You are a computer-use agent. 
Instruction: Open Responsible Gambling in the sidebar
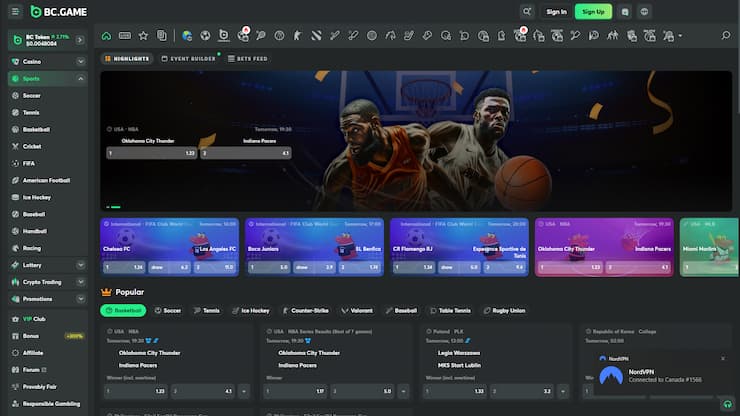click(x=47, y=404)
